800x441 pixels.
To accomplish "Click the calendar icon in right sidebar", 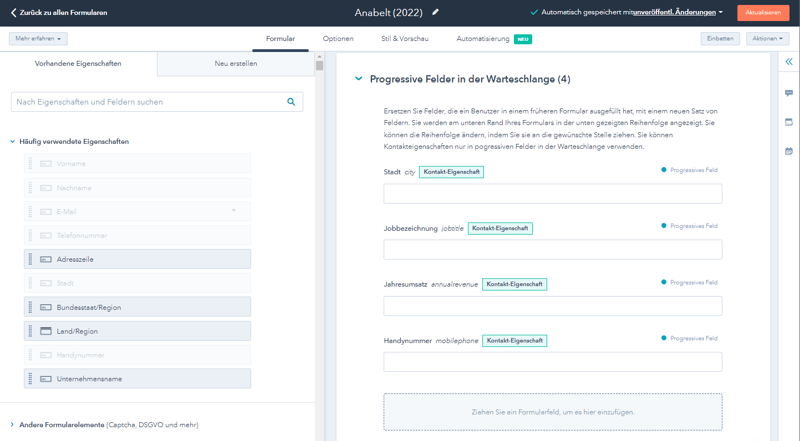I will tap(788, 152).
